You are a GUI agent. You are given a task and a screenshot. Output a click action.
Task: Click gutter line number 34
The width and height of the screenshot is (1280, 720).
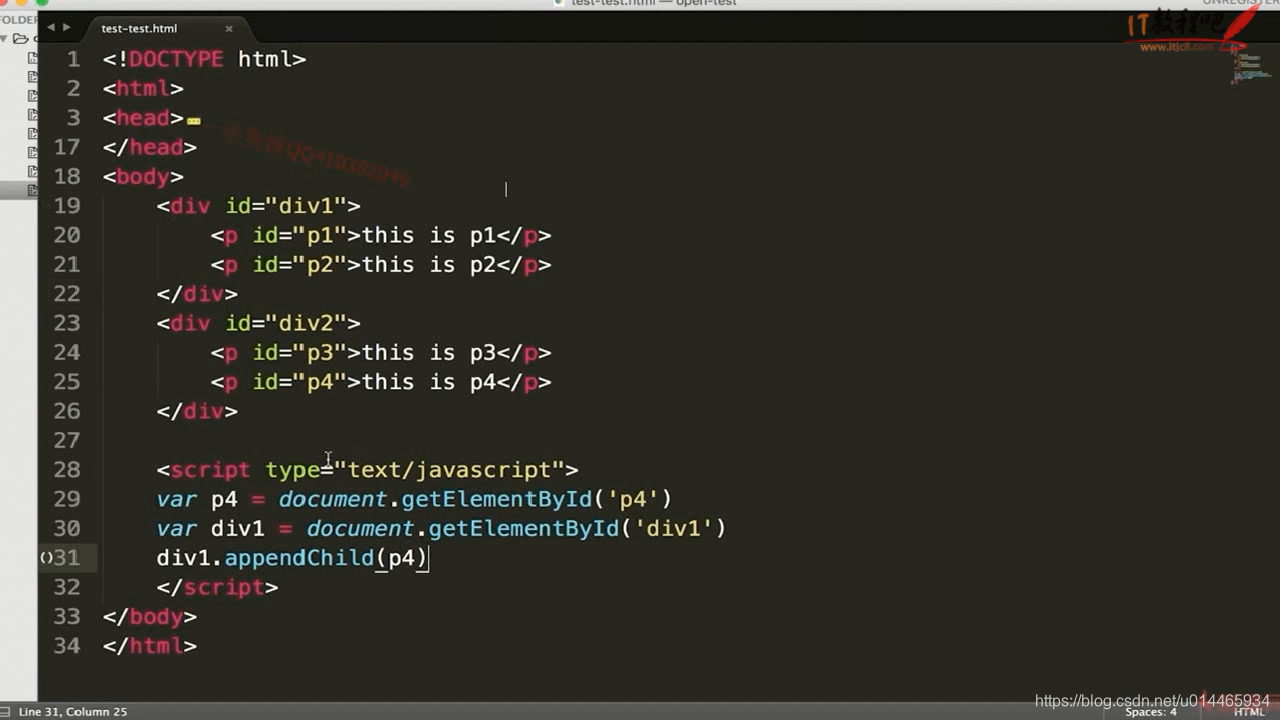pos(67,646)
